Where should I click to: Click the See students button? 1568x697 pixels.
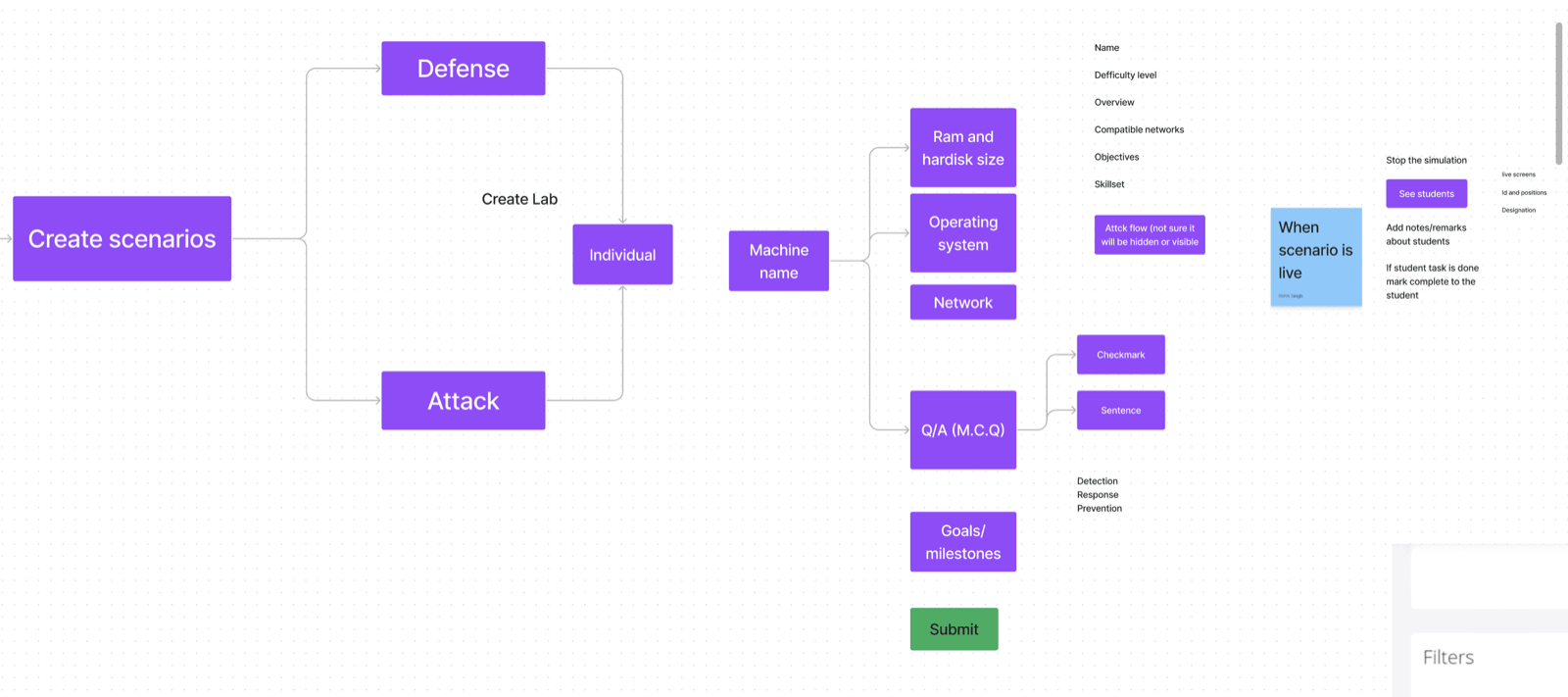(x=1426, y=193)
